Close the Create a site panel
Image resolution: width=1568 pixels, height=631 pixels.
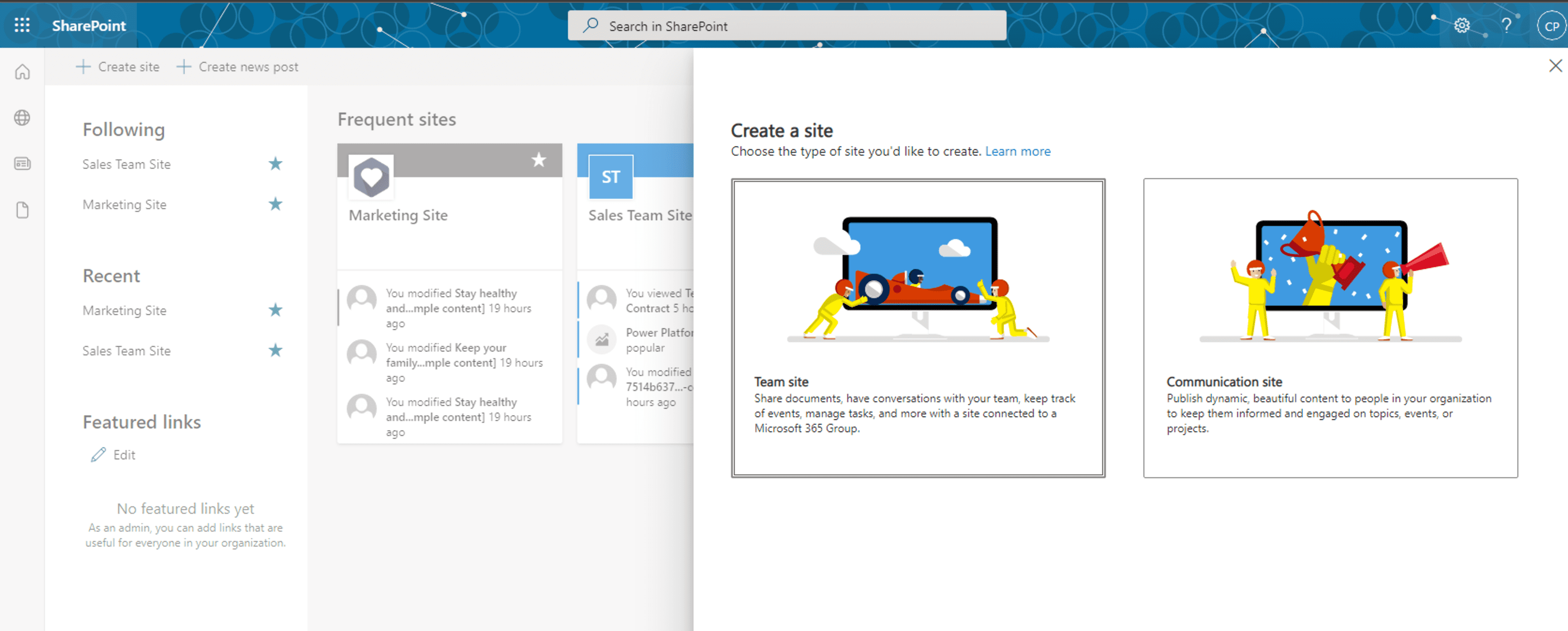1556,65
